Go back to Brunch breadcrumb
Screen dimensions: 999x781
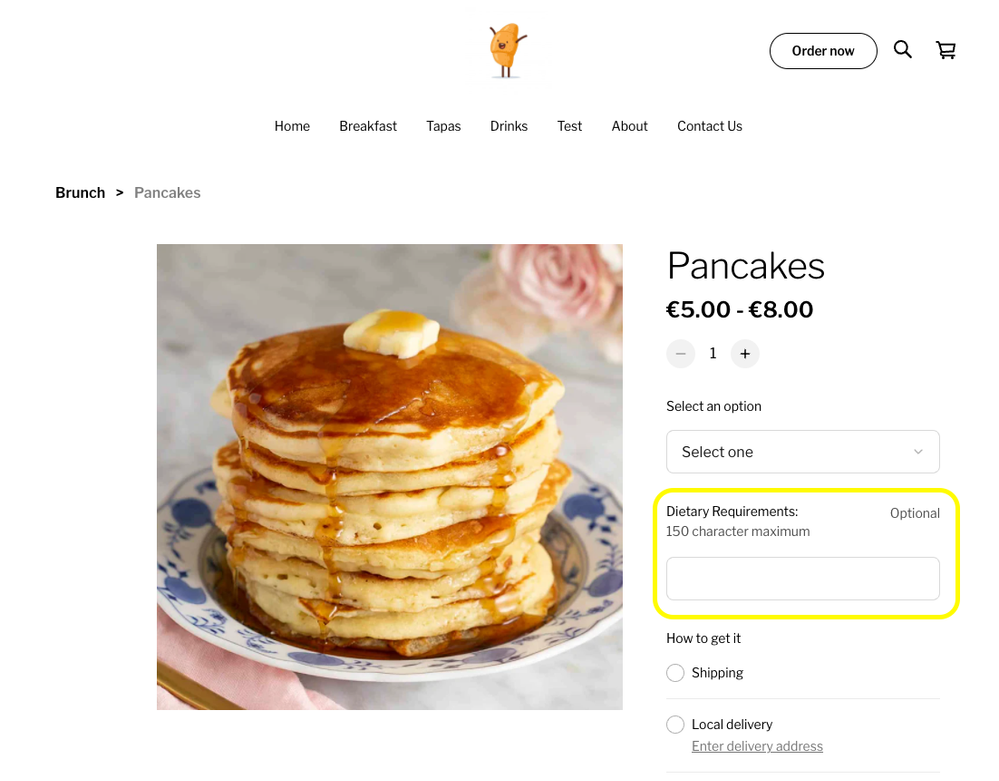pos(80,193)
